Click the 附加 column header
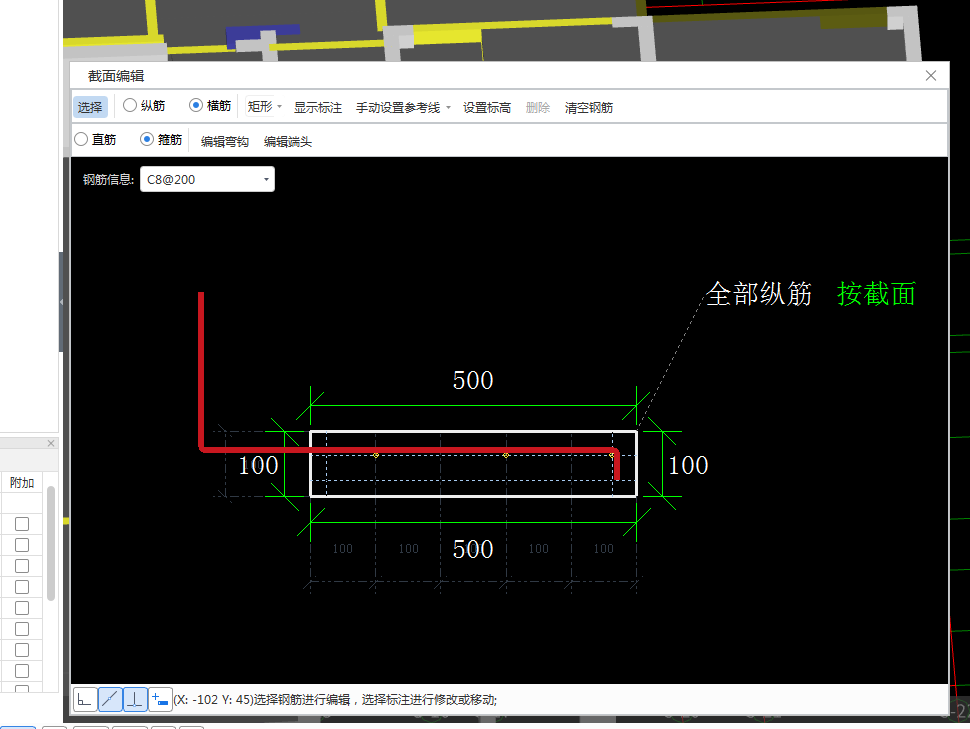The height and width of the screenshot is (729, 970). (22, 483)
